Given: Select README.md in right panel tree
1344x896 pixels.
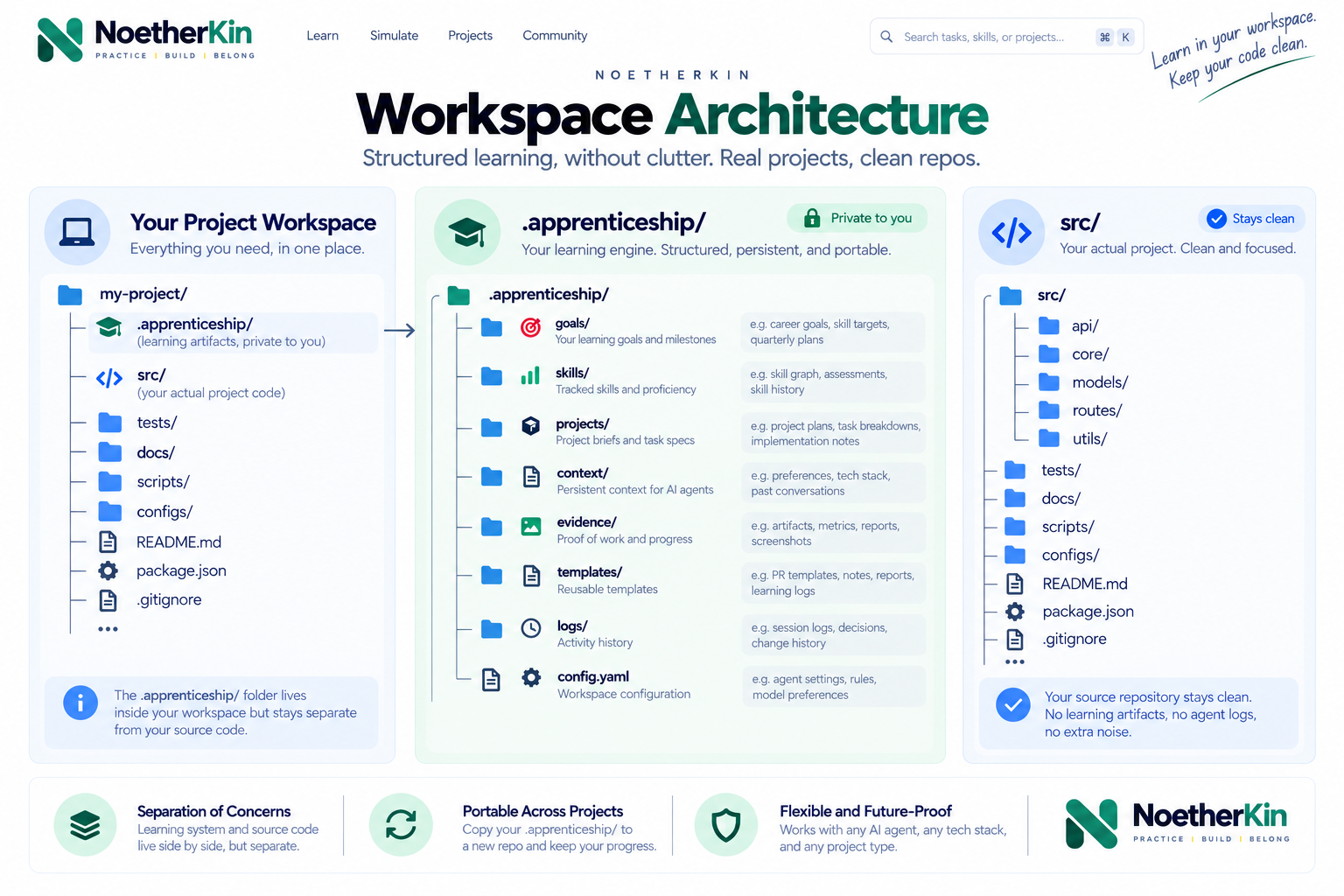Looking at the screenshot, I should [1066, 584].
